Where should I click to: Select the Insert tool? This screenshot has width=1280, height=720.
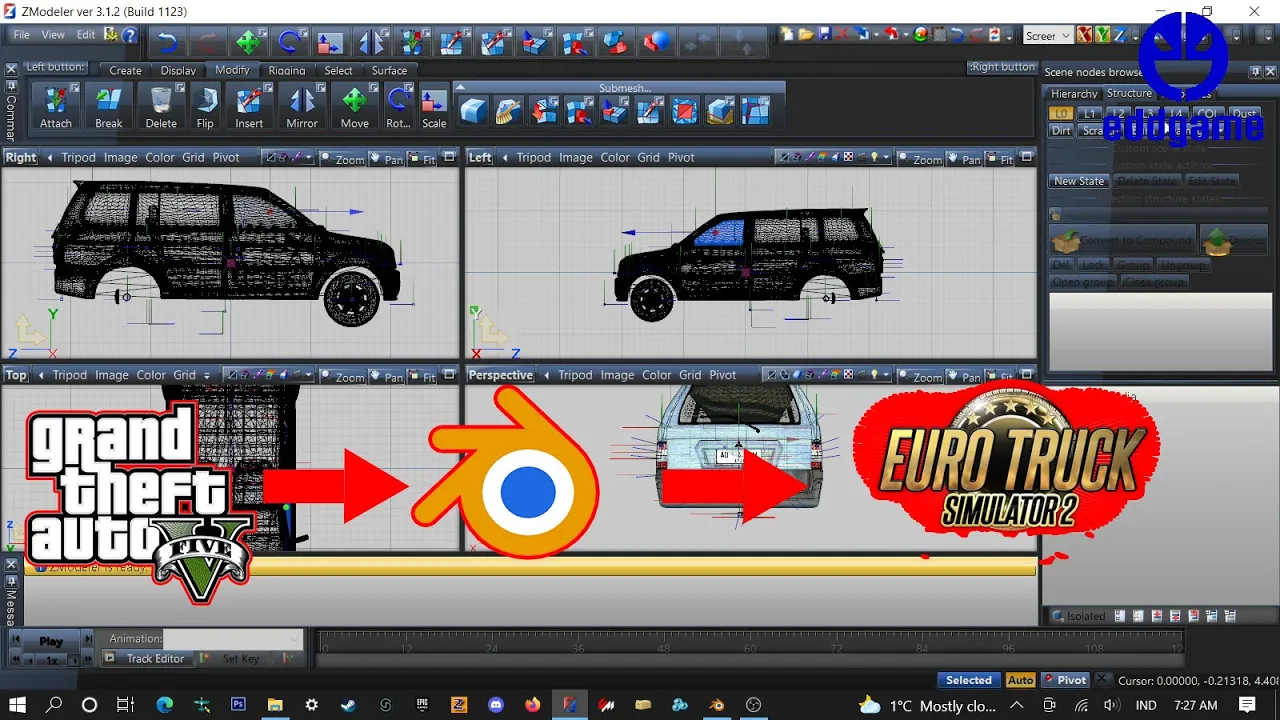click(x=249, y=107)
